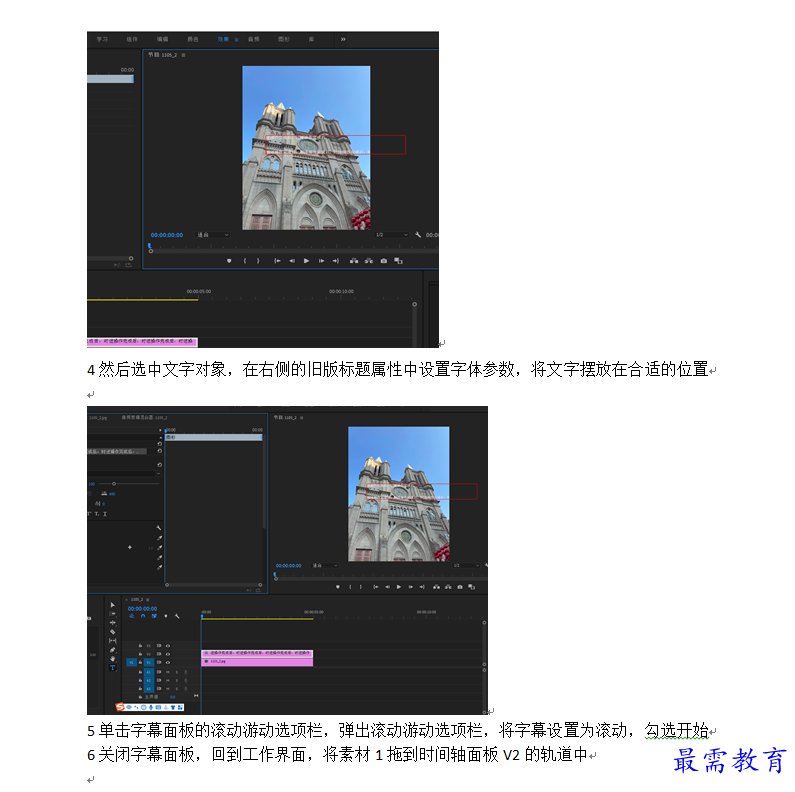Open the 1/2 resolution dropdown in second screenshot
Image resolution: width=795 pixels, height=792 pixels.
(465, 565)
